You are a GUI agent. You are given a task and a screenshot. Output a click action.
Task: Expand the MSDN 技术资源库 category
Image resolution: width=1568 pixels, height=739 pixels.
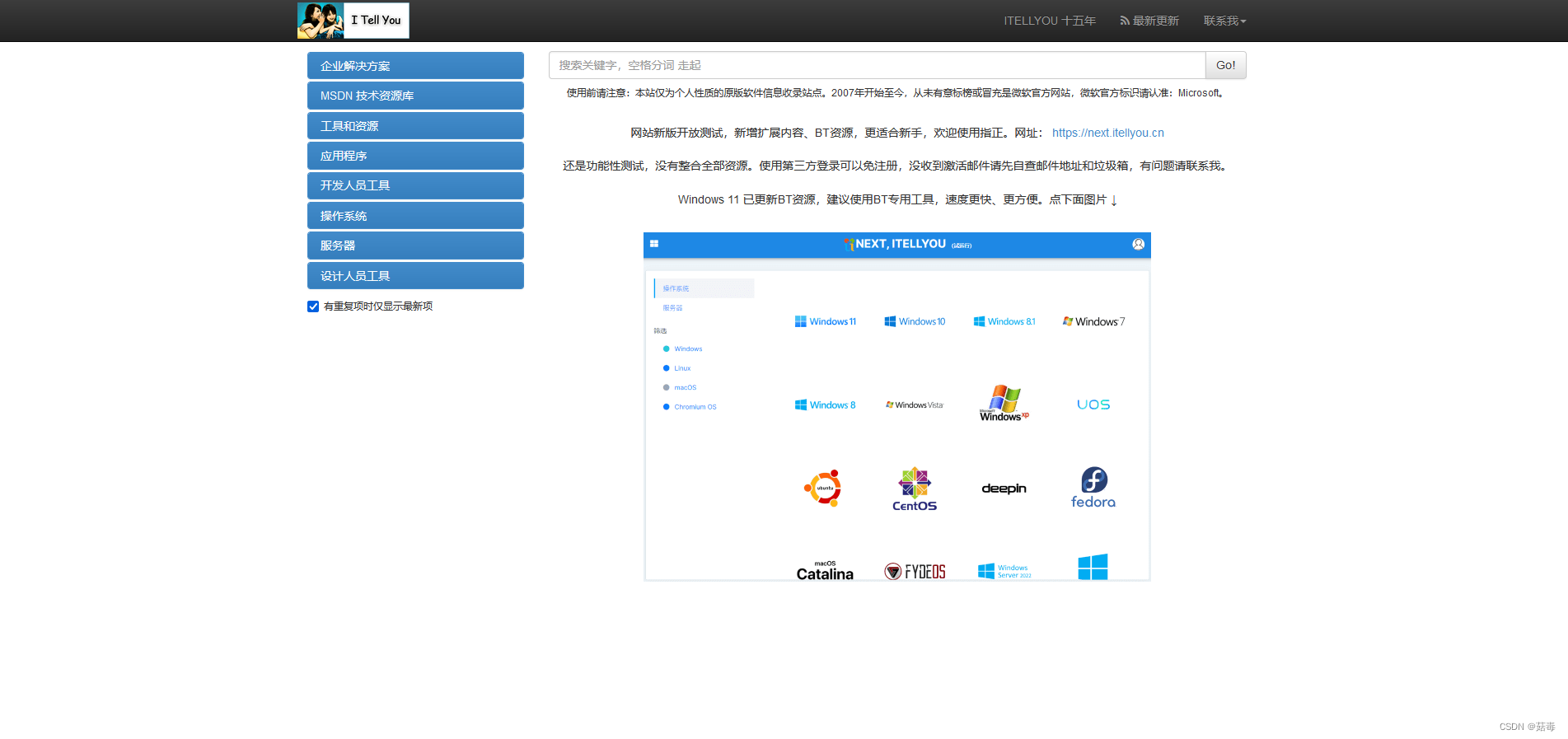click(415, 96)
